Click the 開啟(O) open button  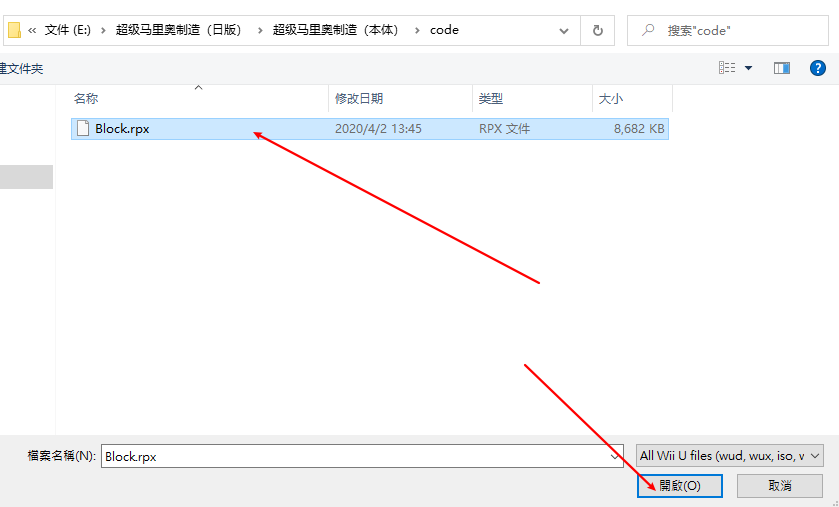coord(679,485)
